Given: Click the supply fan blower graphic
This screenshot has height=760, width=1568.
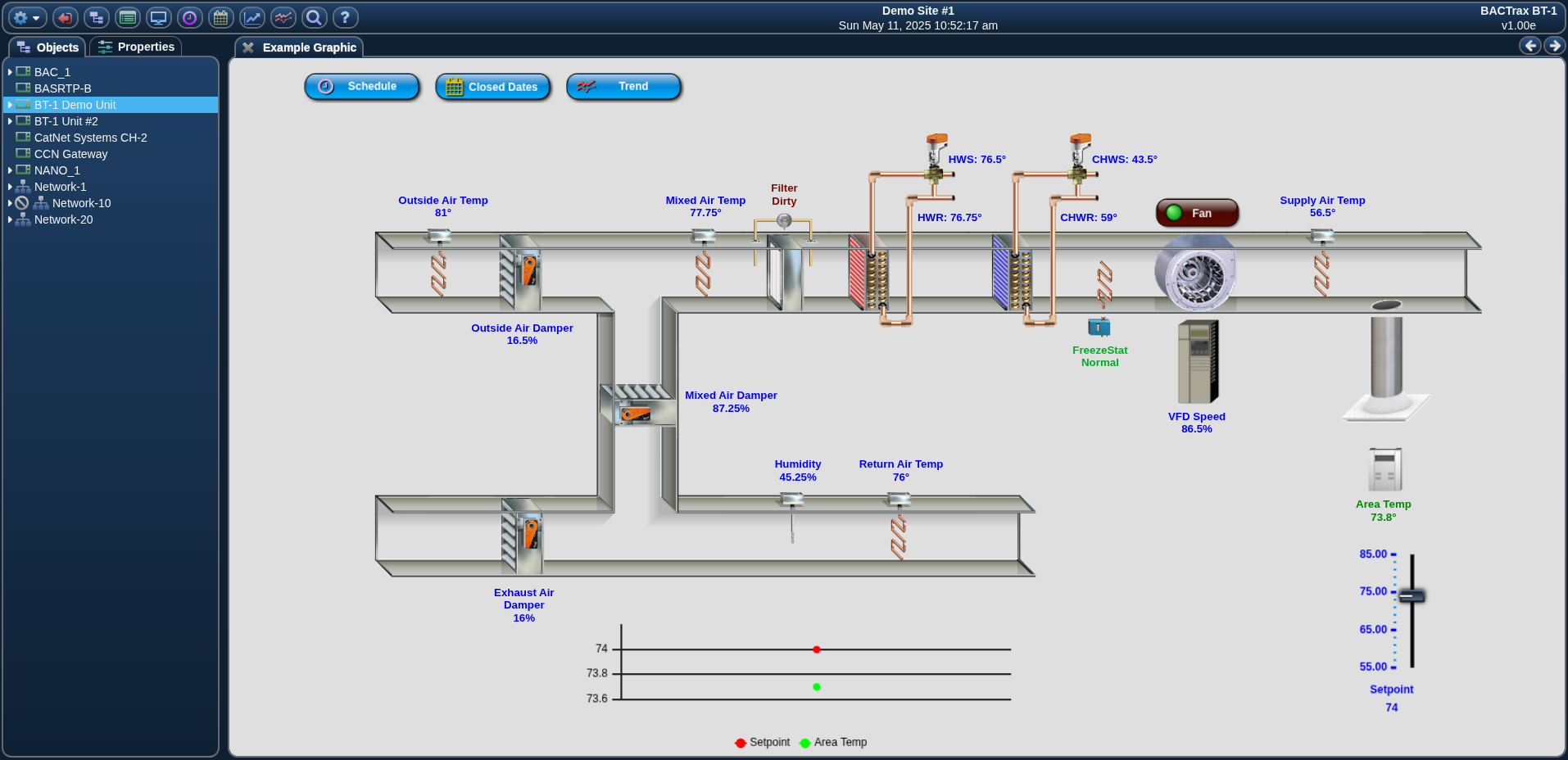Looking at the screenshot, I should tap(1195, 273).
